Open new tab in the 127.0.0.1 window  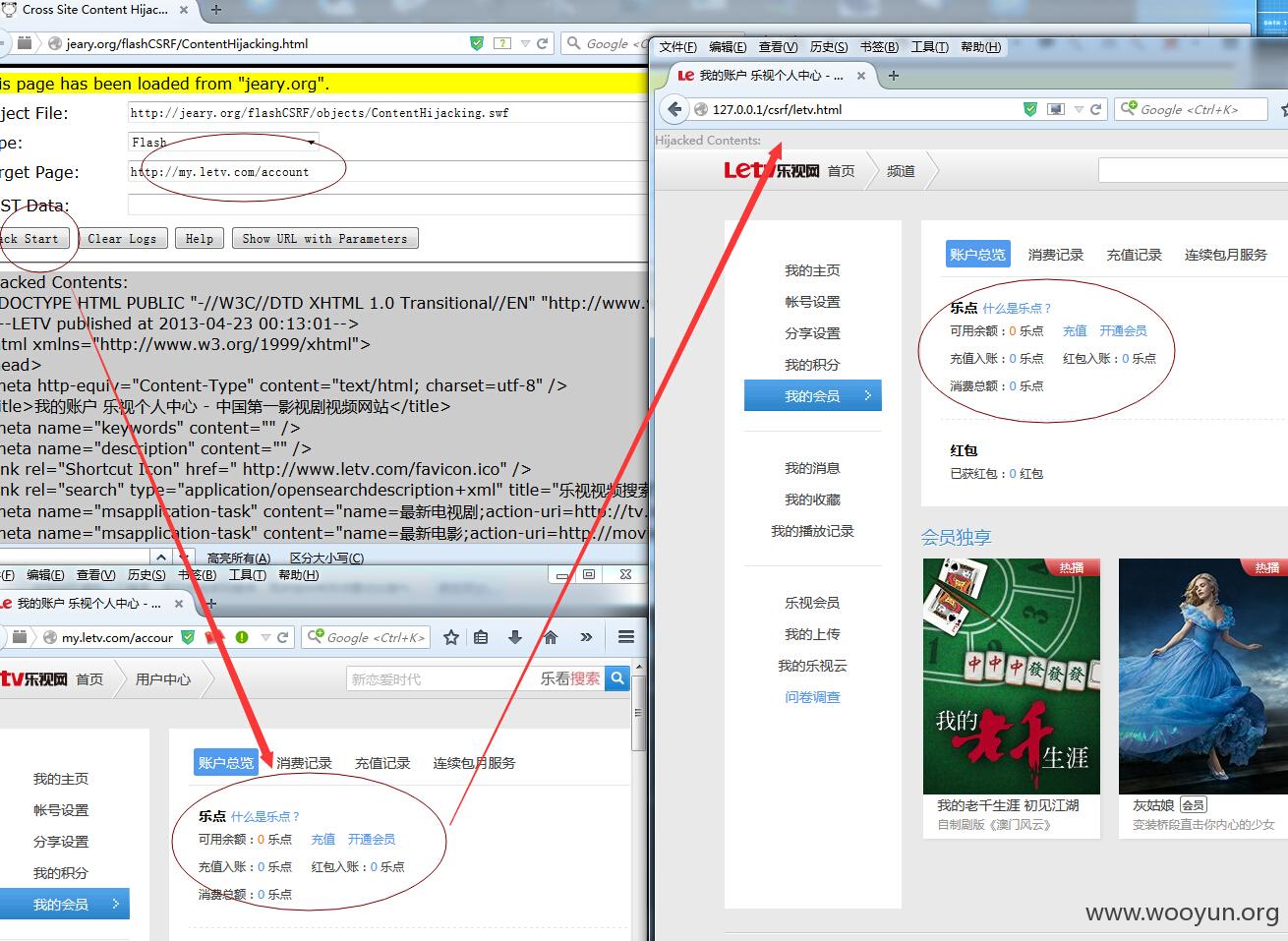click(893, 76)
